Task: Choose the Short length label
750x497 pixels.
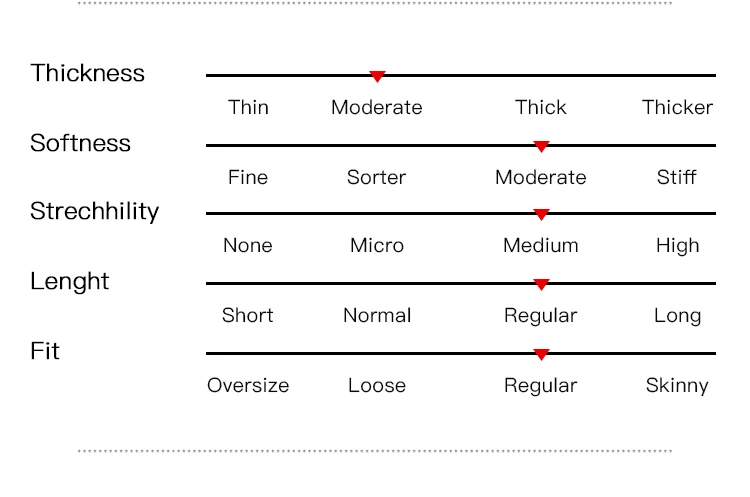Action: (x=248, y=315)
